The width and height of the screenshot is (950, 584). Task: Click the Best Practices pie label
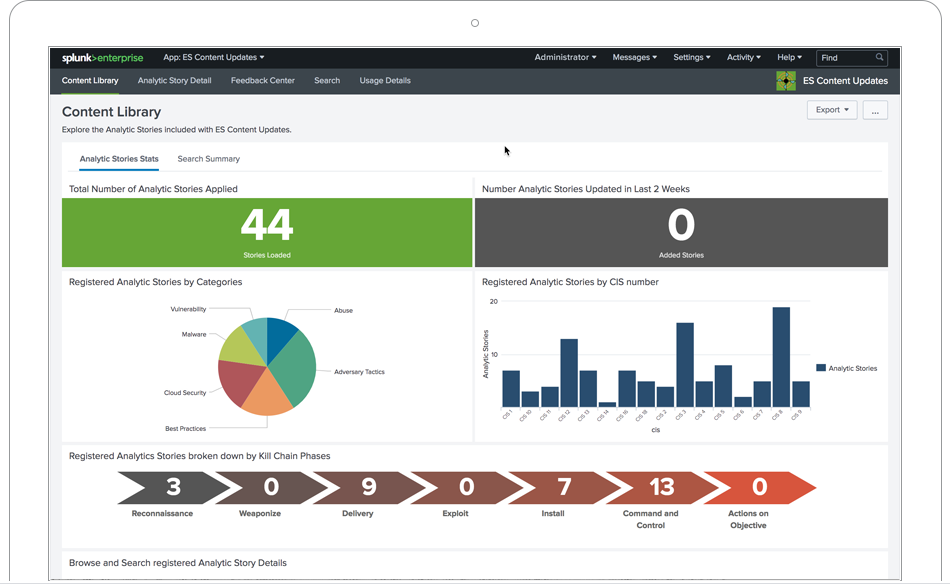185,428
